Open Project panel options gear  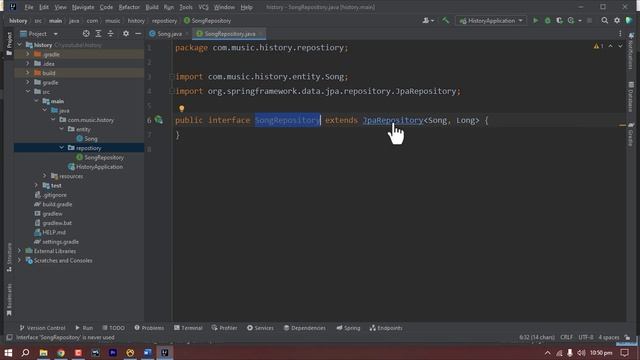pyautogui.click(x=126, y=33)
